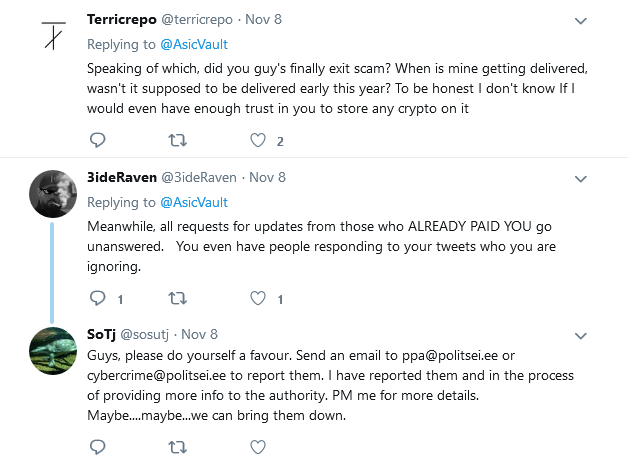Reply to Terricrepo's tweet
Viewport: 628px width, 464px height.
(x=97, y=141)
